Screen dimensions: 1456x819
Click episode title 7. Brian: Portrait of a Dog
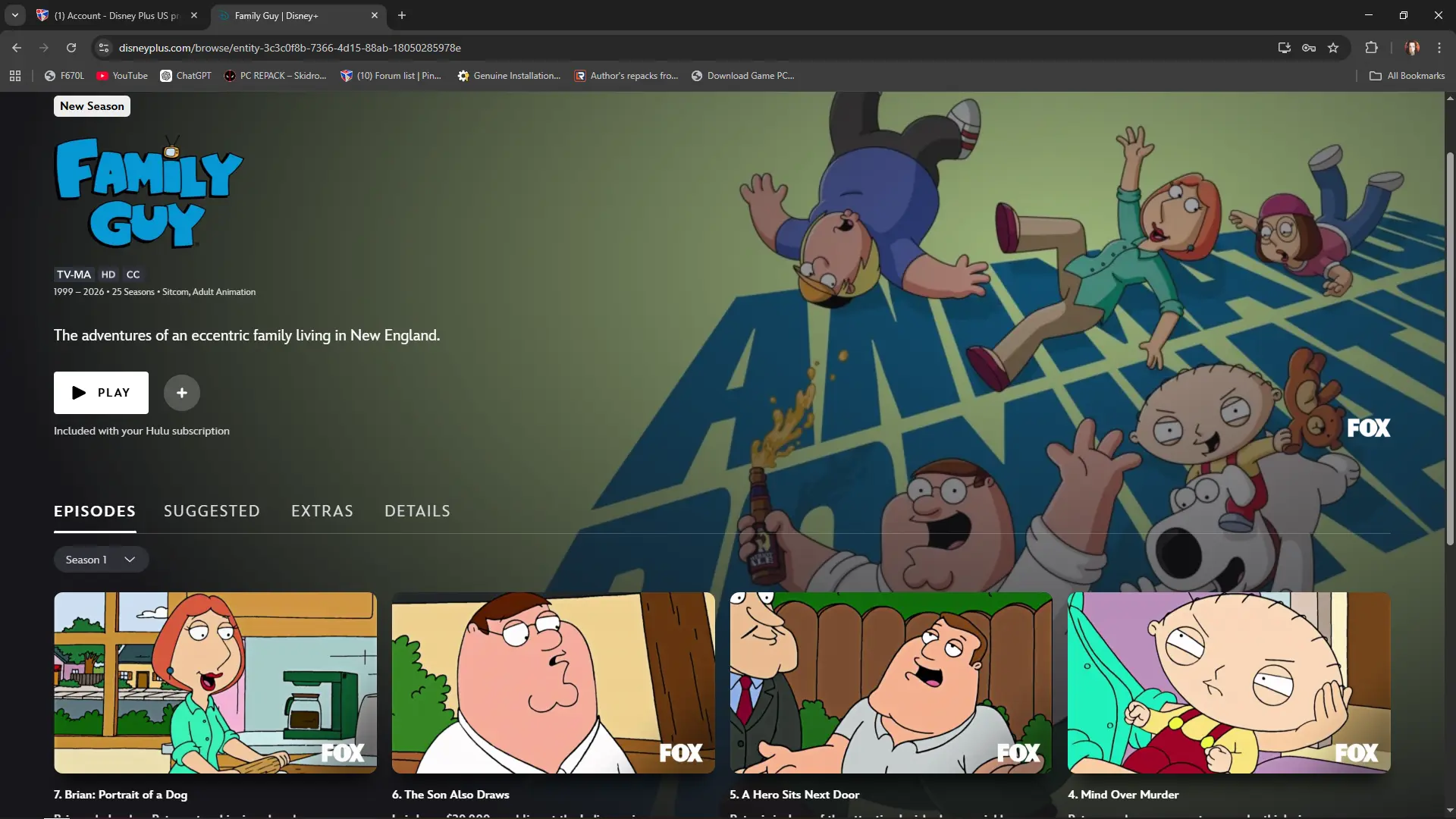pyautogui.click(x=121, y=795)
